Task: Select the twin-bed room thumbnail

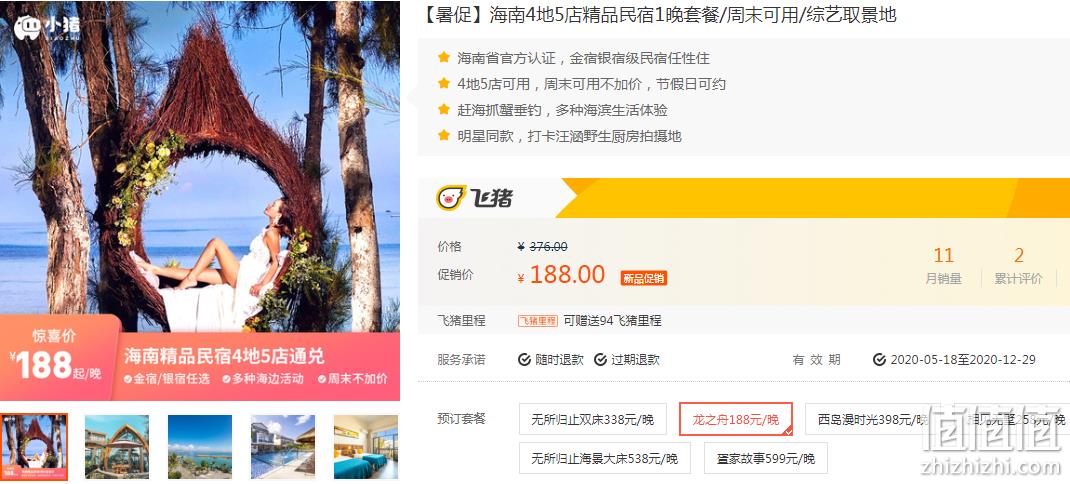Action: (366, 447)
